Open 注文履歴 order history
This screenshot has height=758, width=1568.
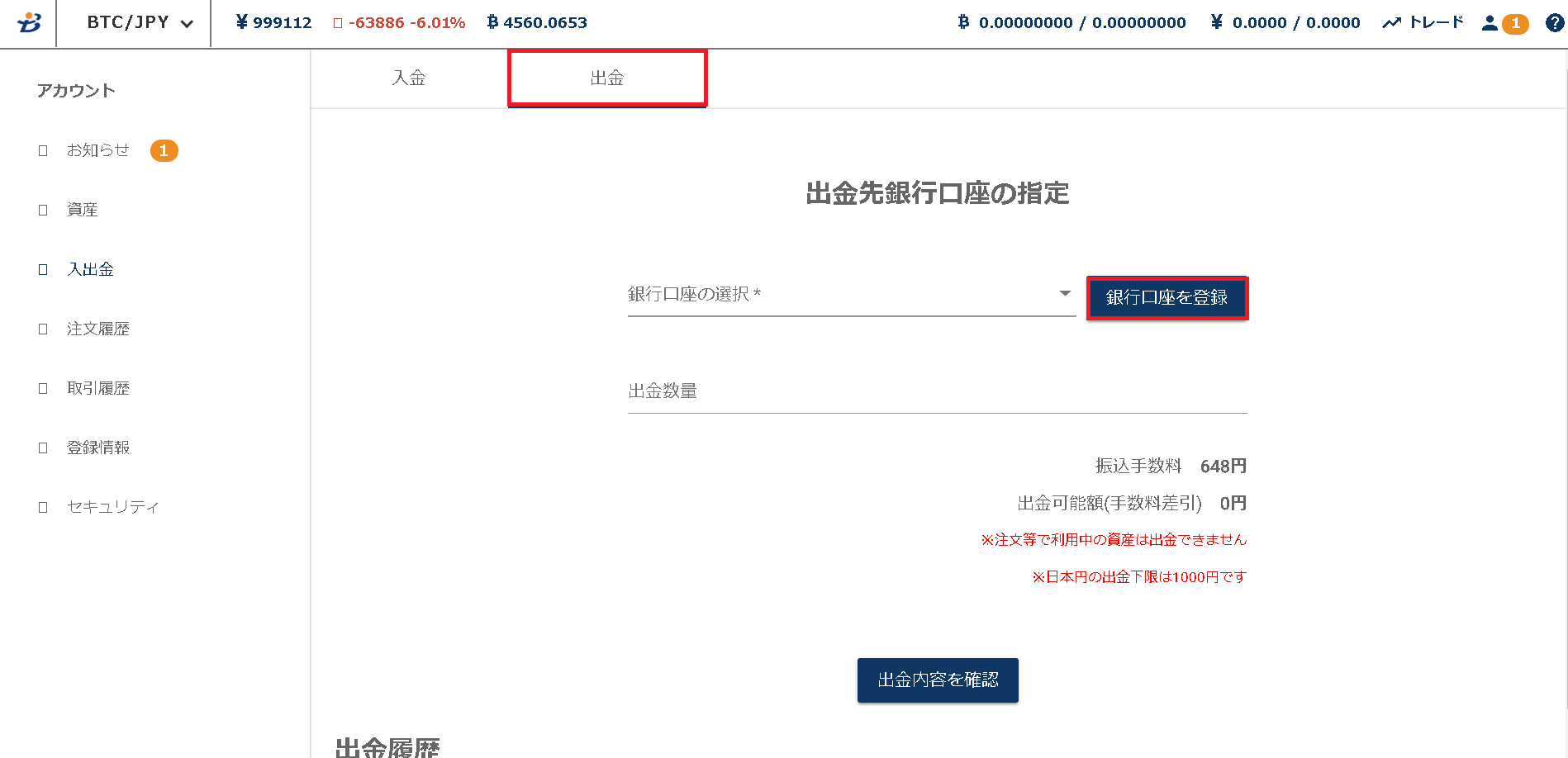(98, 329)
